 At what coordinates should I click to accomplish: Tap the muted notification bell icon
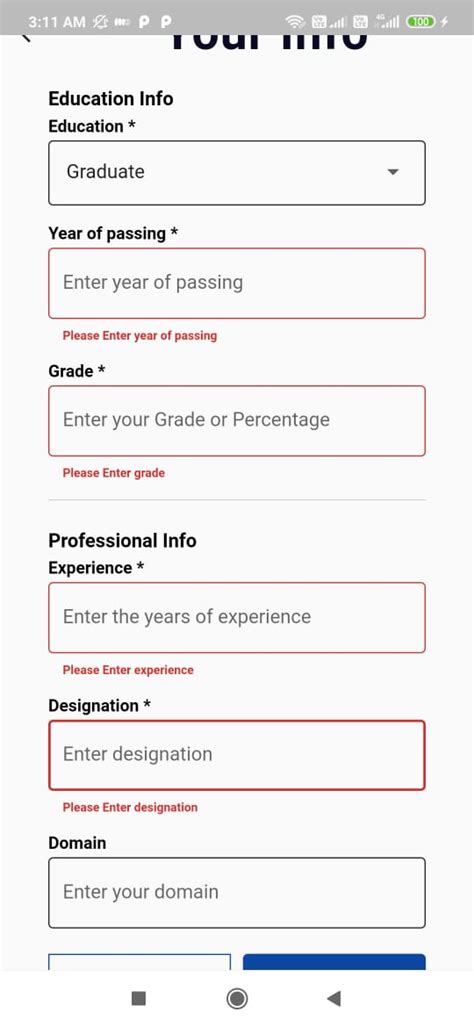[101, 22]
